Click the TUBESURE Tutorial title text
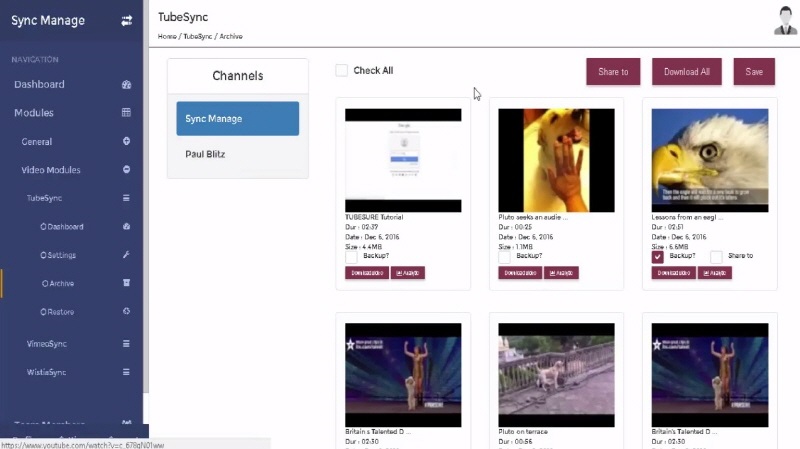800x449 pixels. 374,217
